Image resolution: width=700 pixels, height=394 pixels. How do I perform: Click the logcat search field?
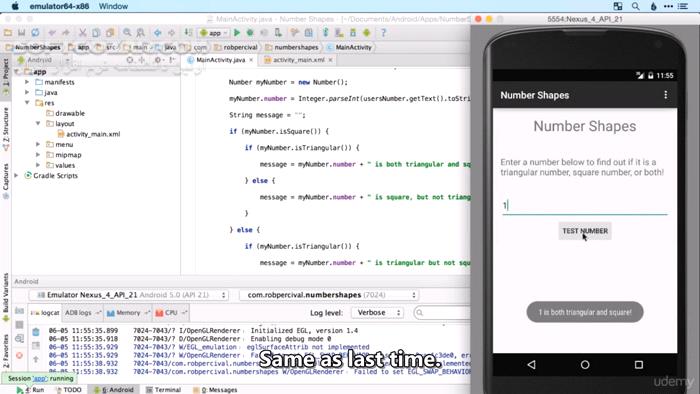442,313
